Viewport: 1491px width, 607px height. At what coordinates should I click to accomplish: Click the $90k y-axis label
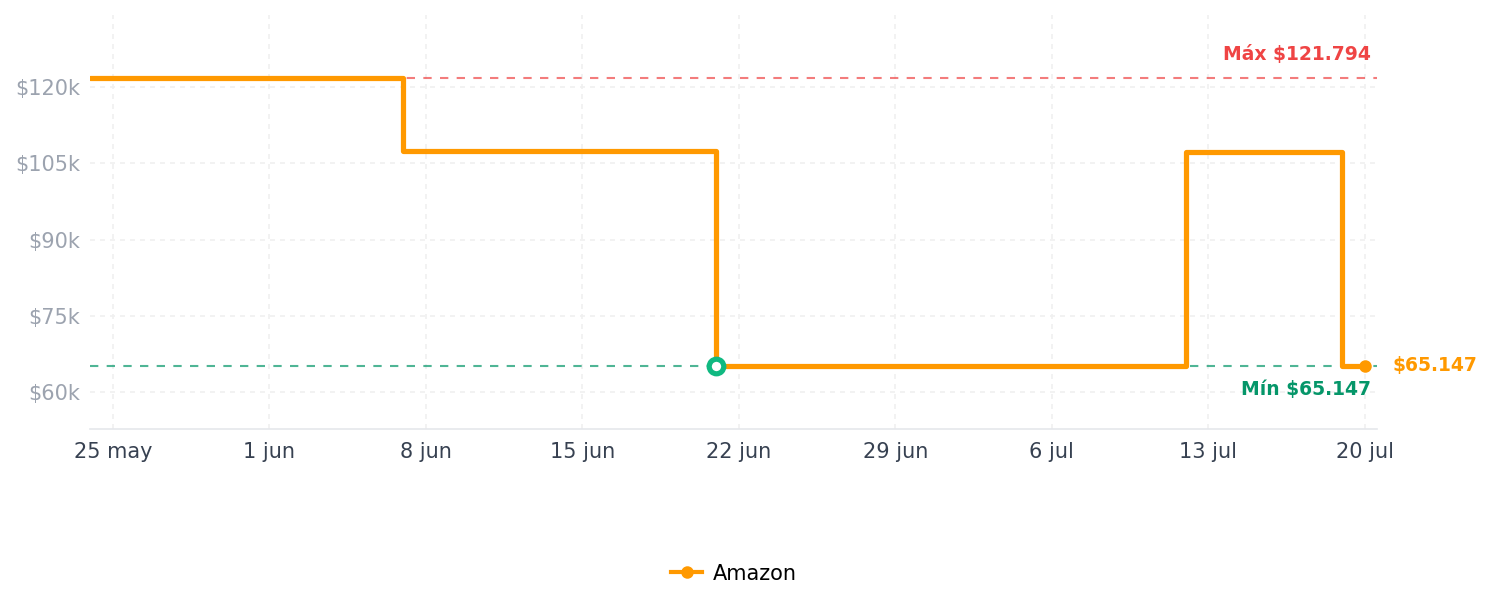(x=54, y=240)
